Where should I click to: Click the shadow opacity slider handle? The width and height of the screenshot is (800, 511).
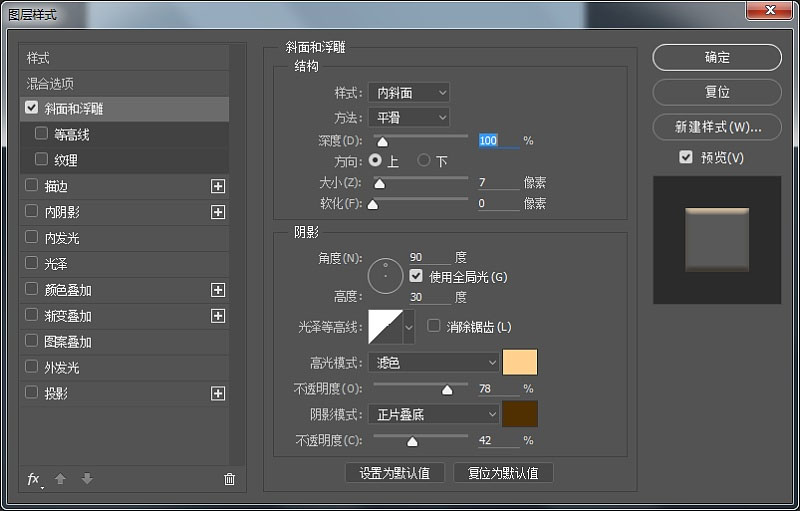412,442
